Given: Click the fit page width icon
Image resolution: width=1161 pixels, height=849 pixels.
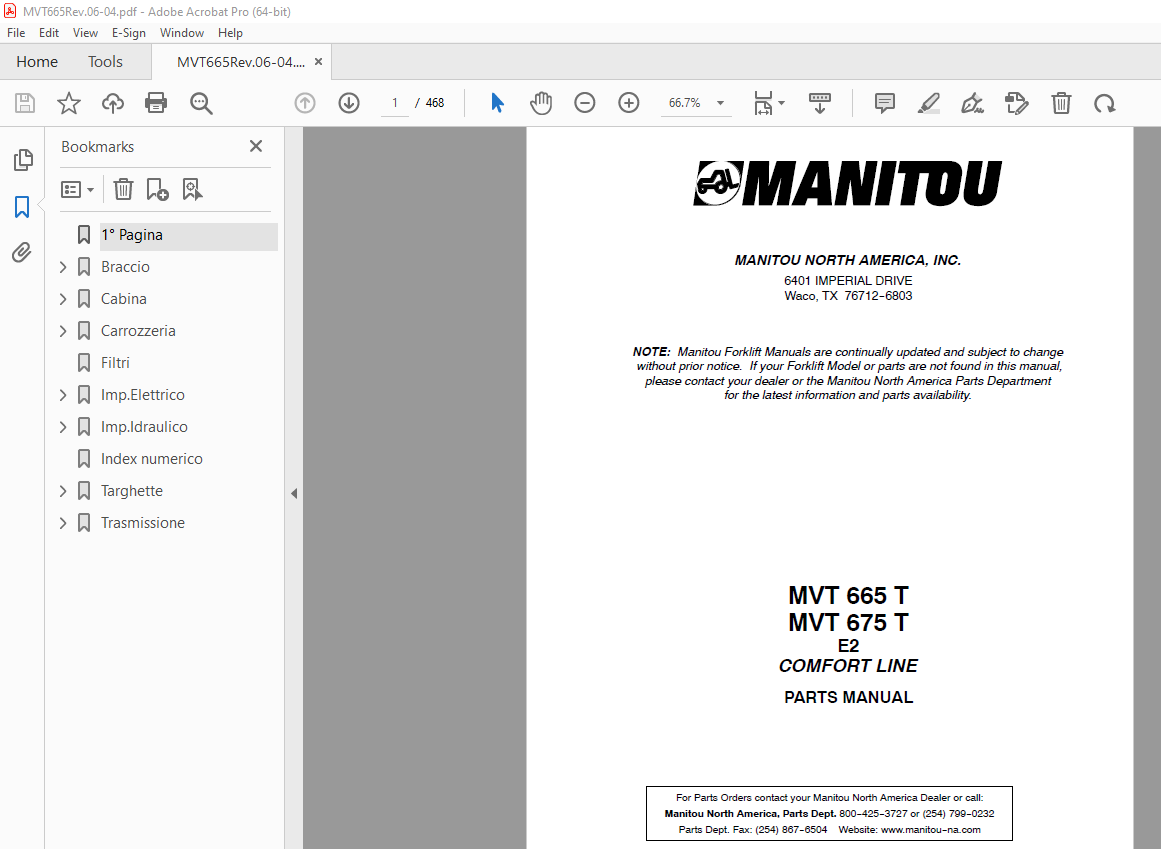Looking at the screenshot, I should [x=763, y=103].
